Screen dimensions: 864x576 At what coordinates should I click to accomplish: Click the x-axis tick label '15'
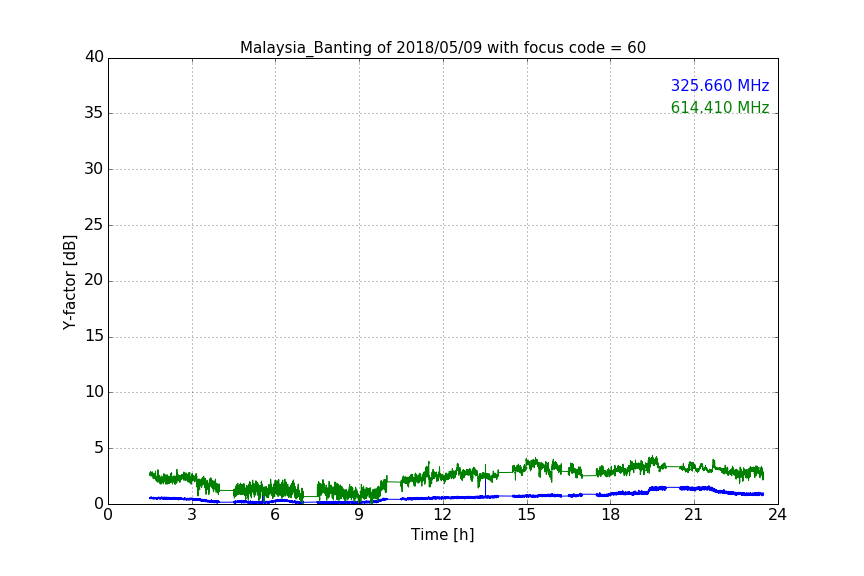click(527, 515)
